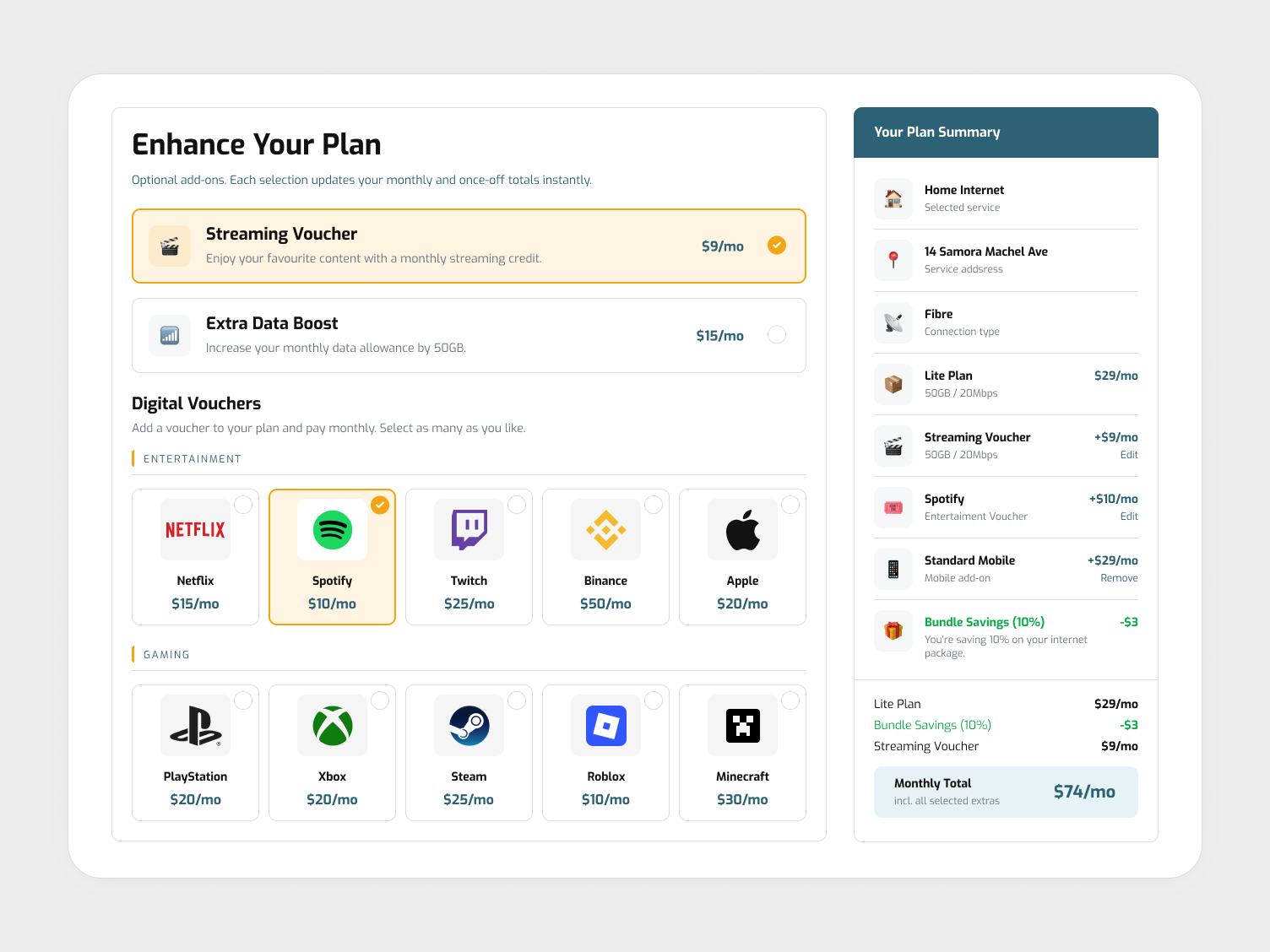
Task: Click the Minecraft voucher icon
Action: 742,725
